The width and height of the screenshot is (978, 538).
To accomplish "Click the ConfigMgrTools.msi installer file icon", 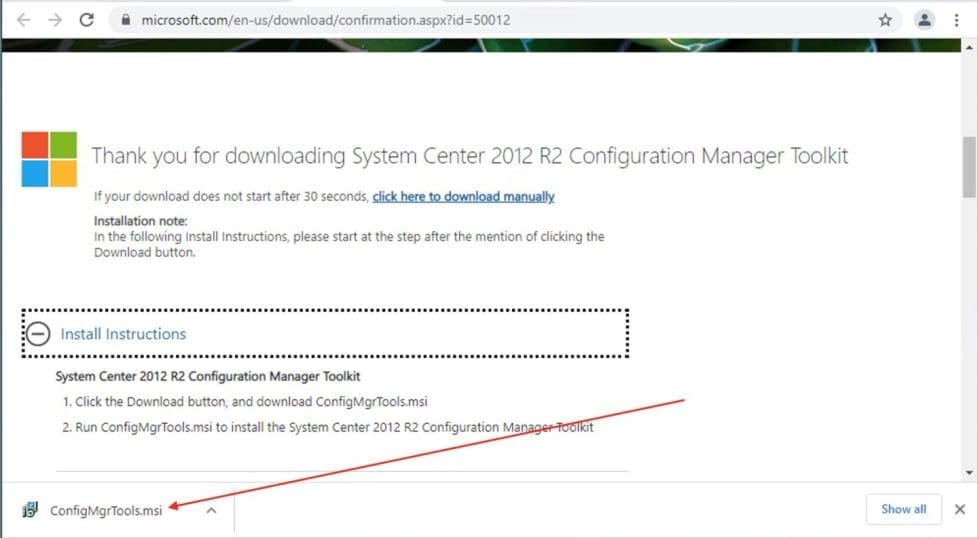I will pyautogui.click(x=30, y=510).
